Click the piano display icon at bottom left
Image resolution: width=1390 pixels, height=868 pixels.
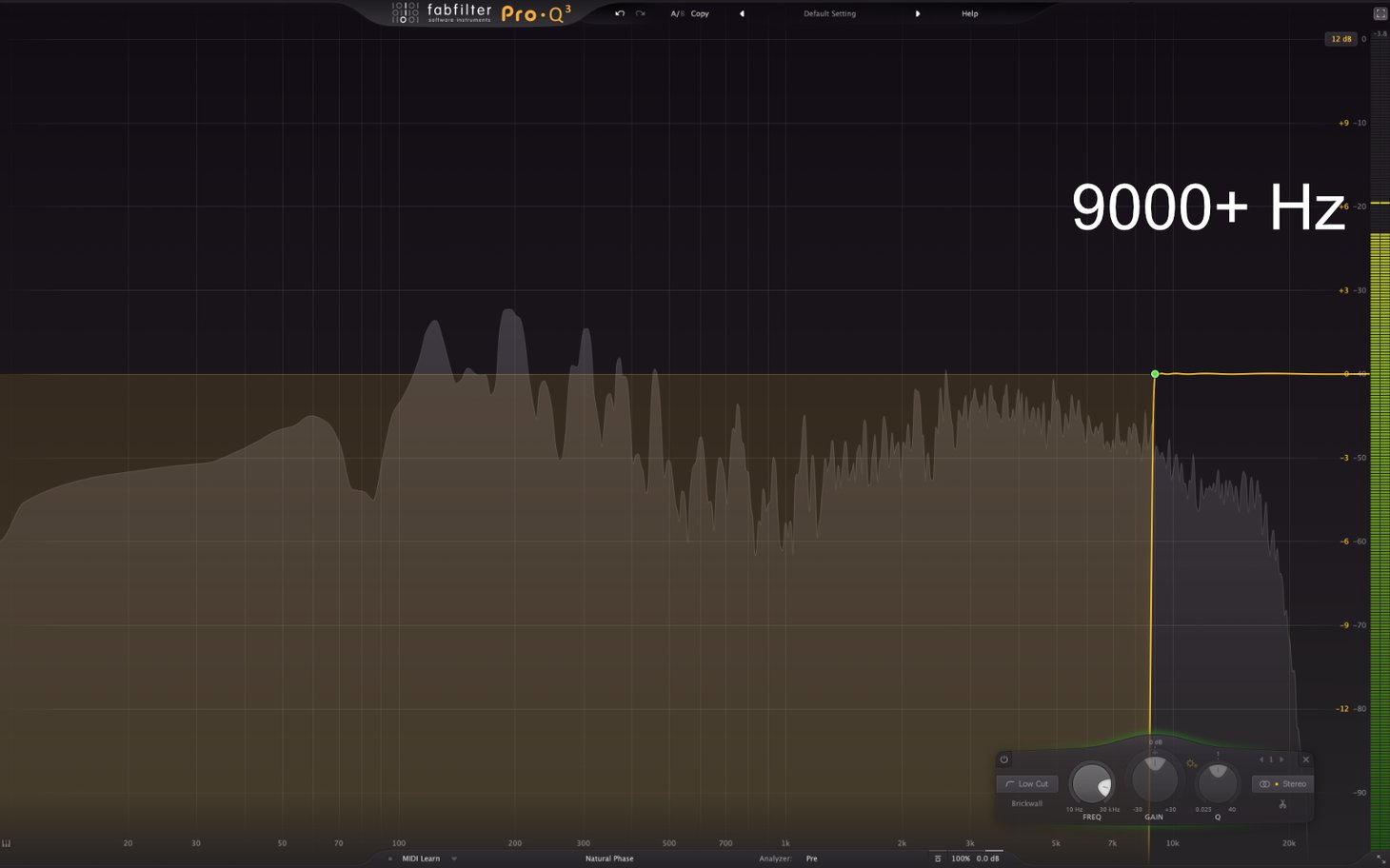[x=7, y=843]
